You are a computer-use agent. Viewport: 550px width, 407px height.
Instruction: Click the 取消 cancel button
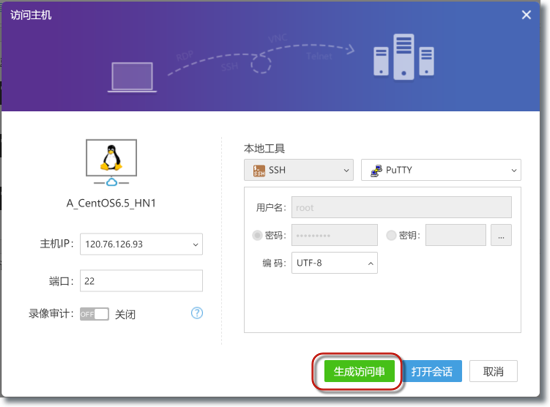493,371
